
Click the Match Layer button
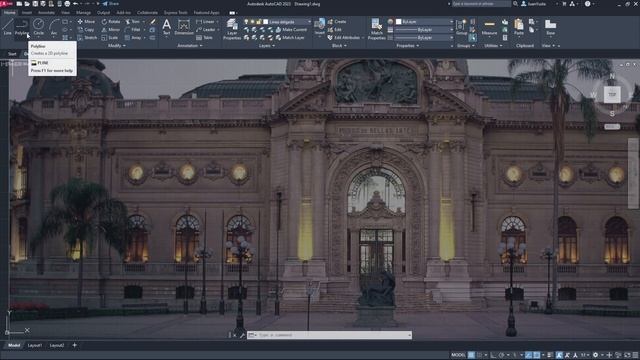click(290, 38)
